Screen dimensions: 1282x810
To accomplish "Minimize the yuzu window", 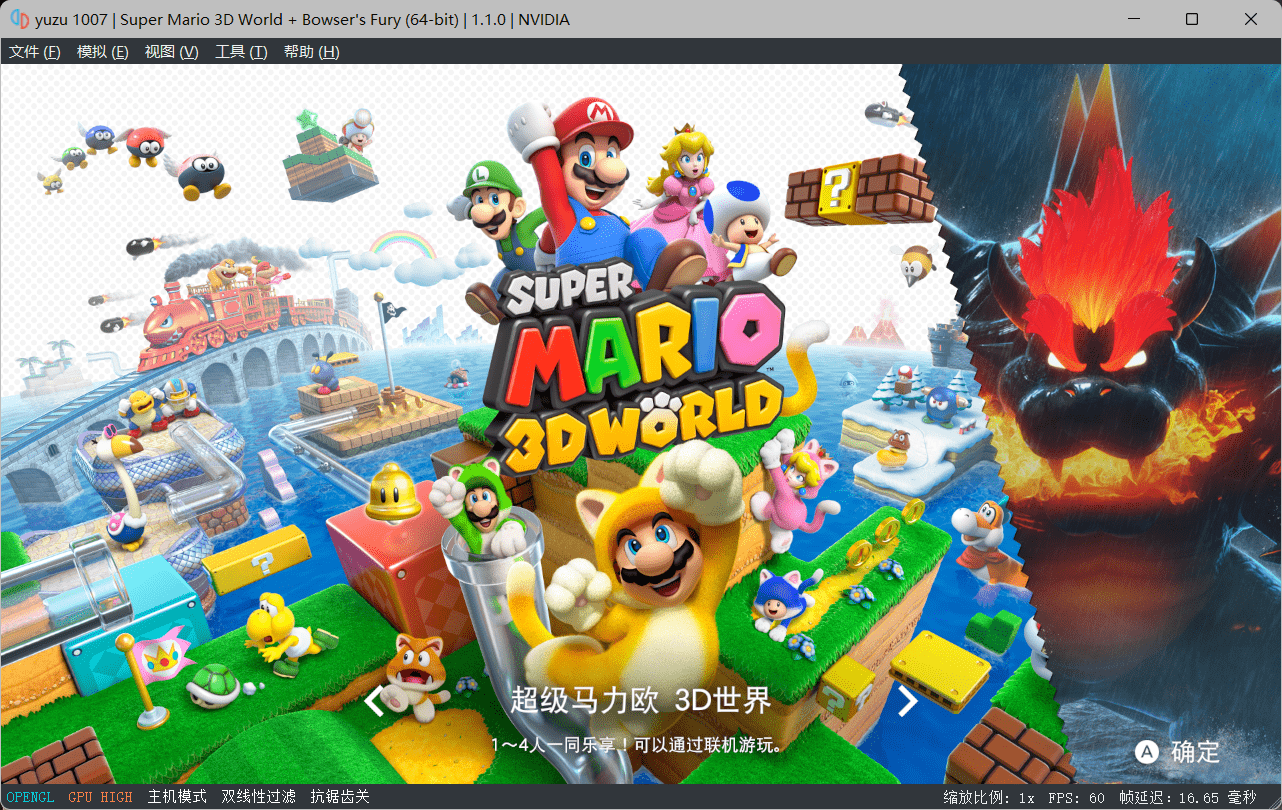I will pos(1133,19).
